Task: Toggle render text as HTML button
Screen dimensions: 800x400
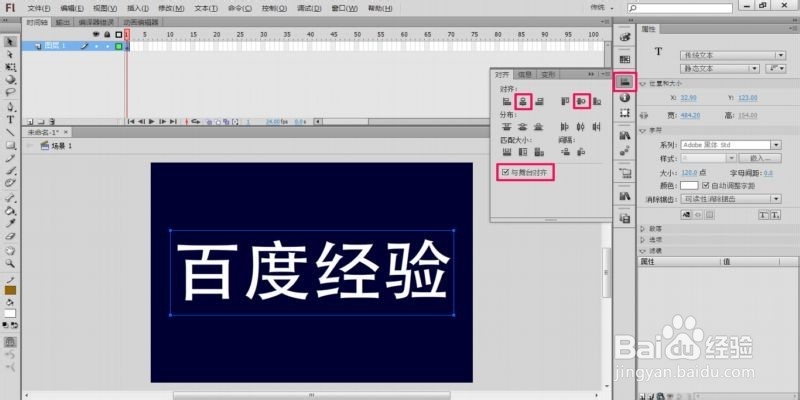Action: [697, 214]
